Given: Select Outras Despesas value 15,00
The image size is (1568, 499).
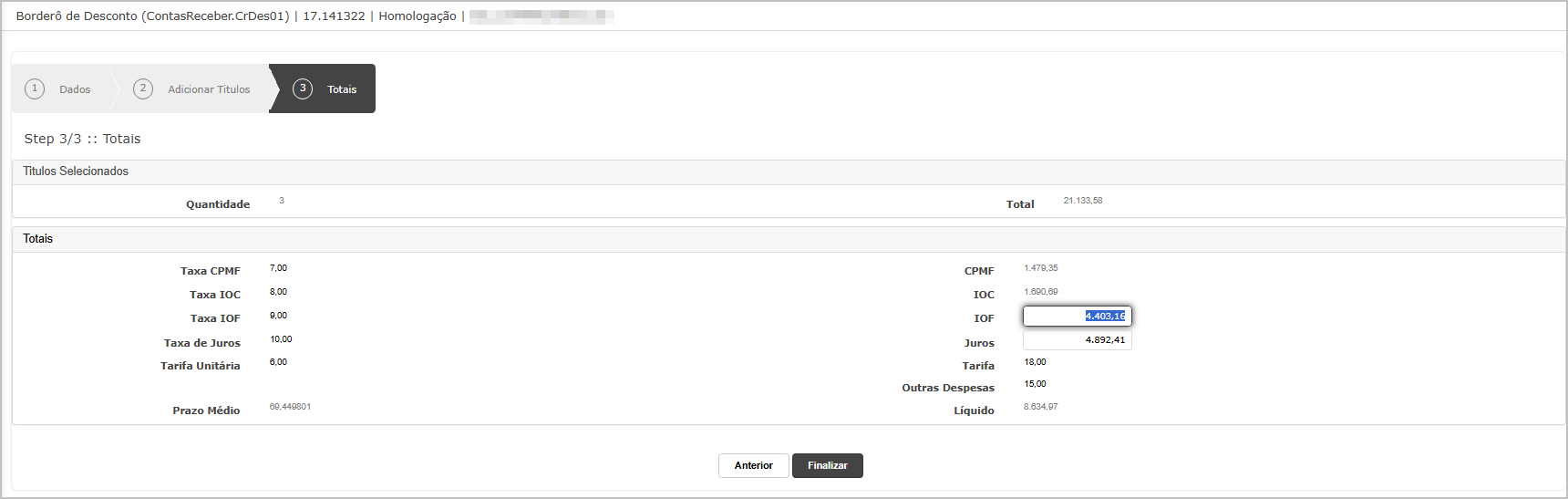Looking at the screenshot, I should click(x=1035, y=384).
